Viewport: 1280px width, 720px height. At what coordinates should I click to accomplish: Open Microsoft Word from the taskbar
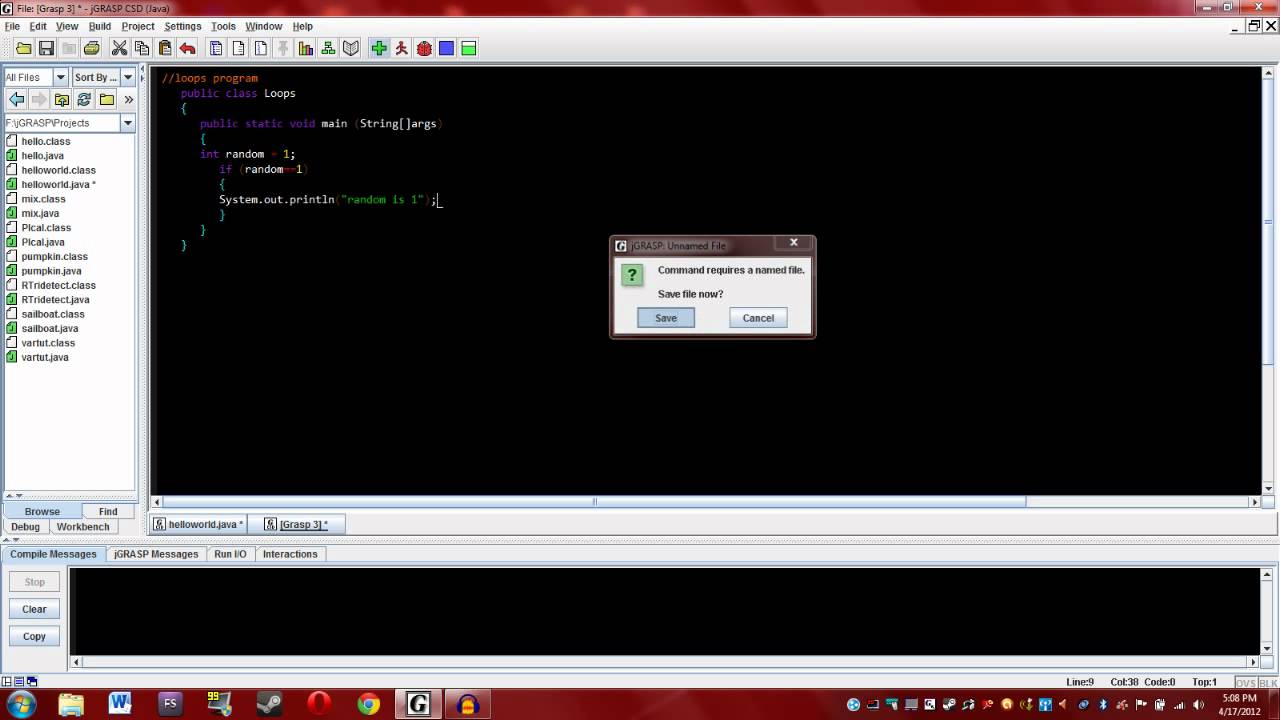120,704
